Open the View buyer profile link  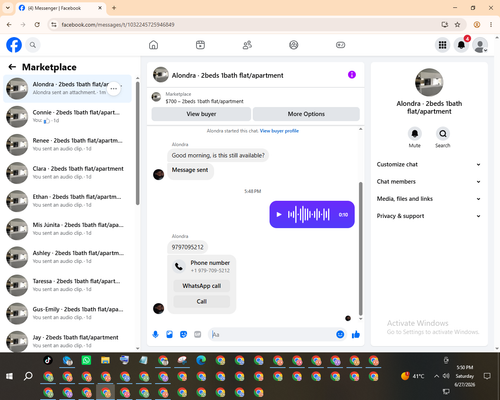pos(279,131)
